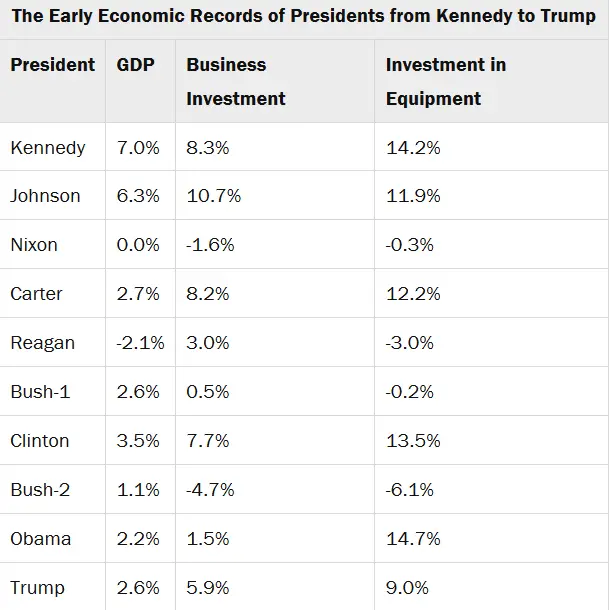Click the GDP column header

[135, 65]
